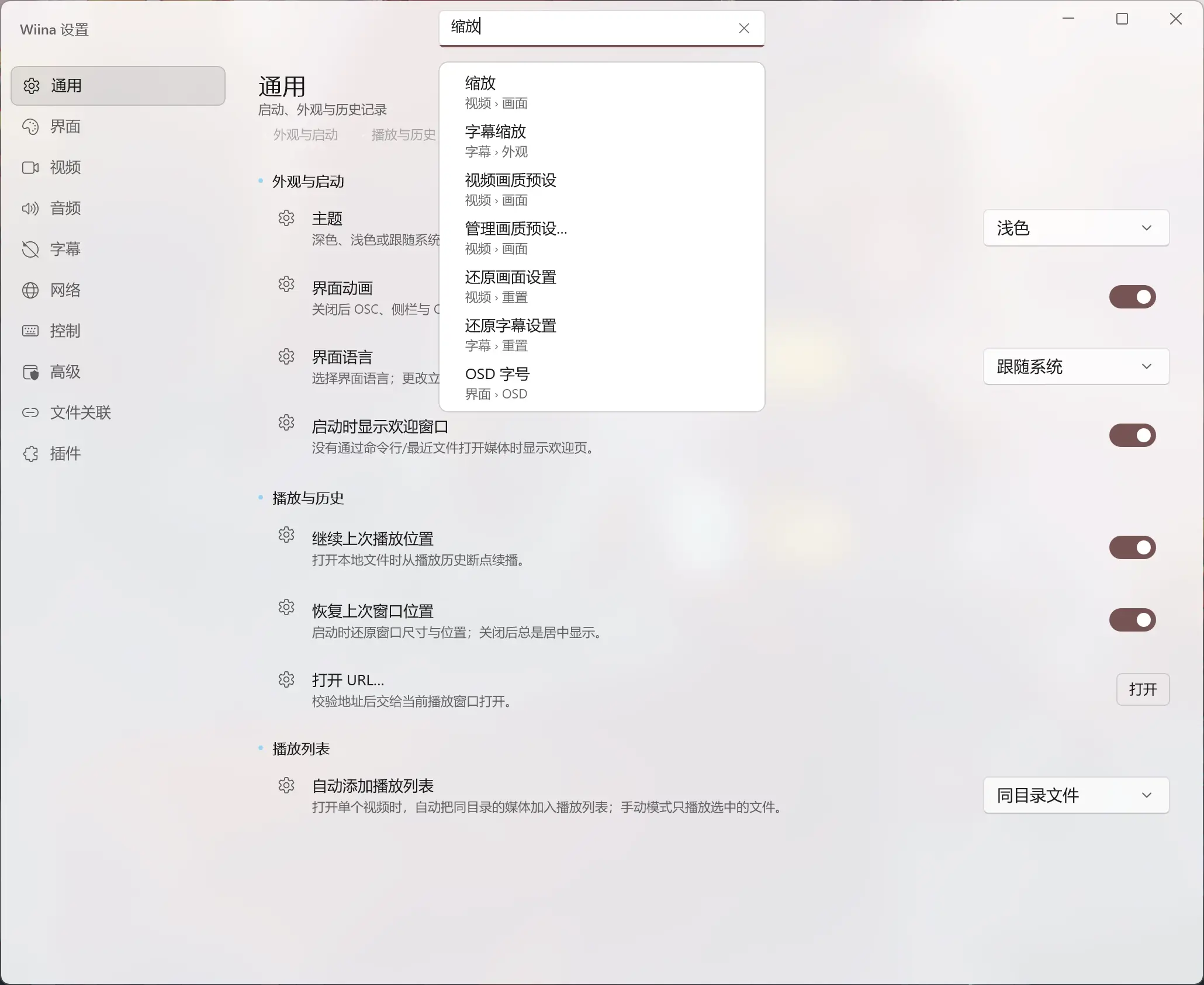The width and height of the screenshot is (1204, 985).
Task: Clear the search box with the X
Action: (x=744, y=28)
